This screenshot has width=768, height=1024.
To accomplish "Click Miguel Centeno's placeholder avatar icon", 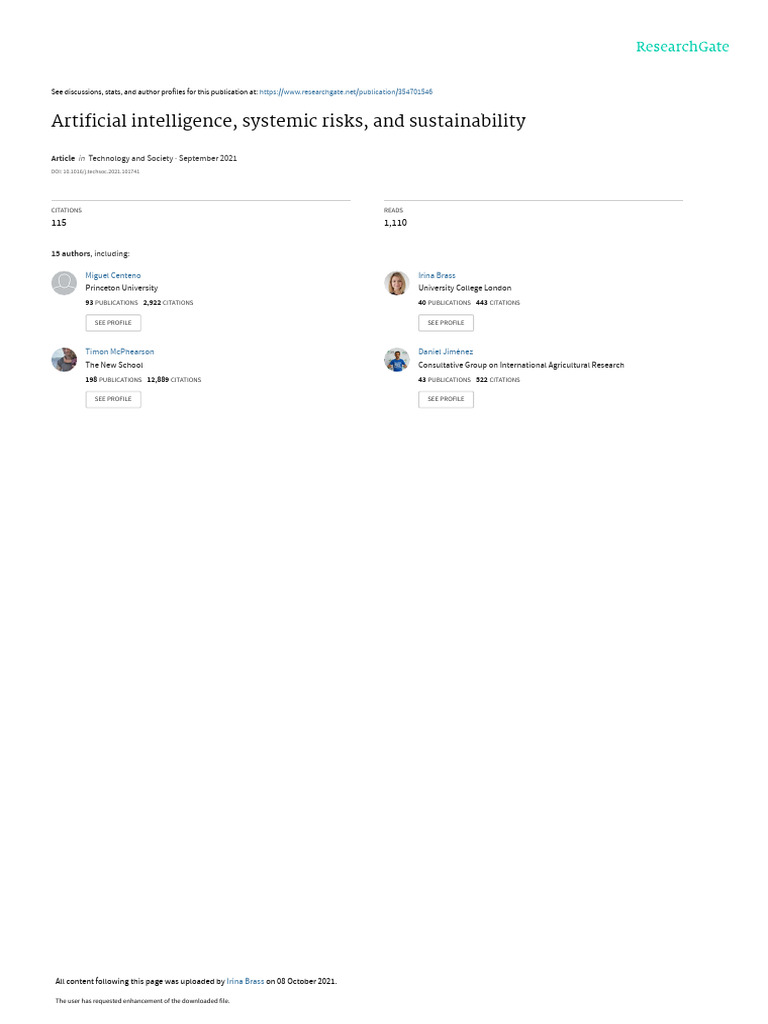I will 64,283.
